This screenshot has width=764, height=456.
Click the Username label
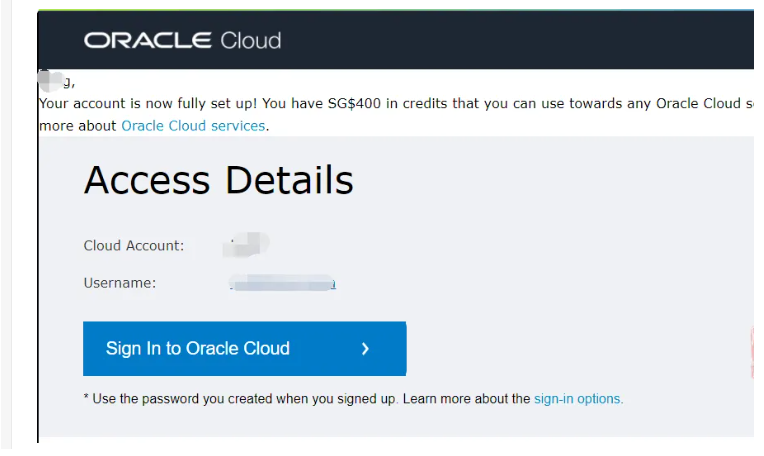[x=119, y=283]
